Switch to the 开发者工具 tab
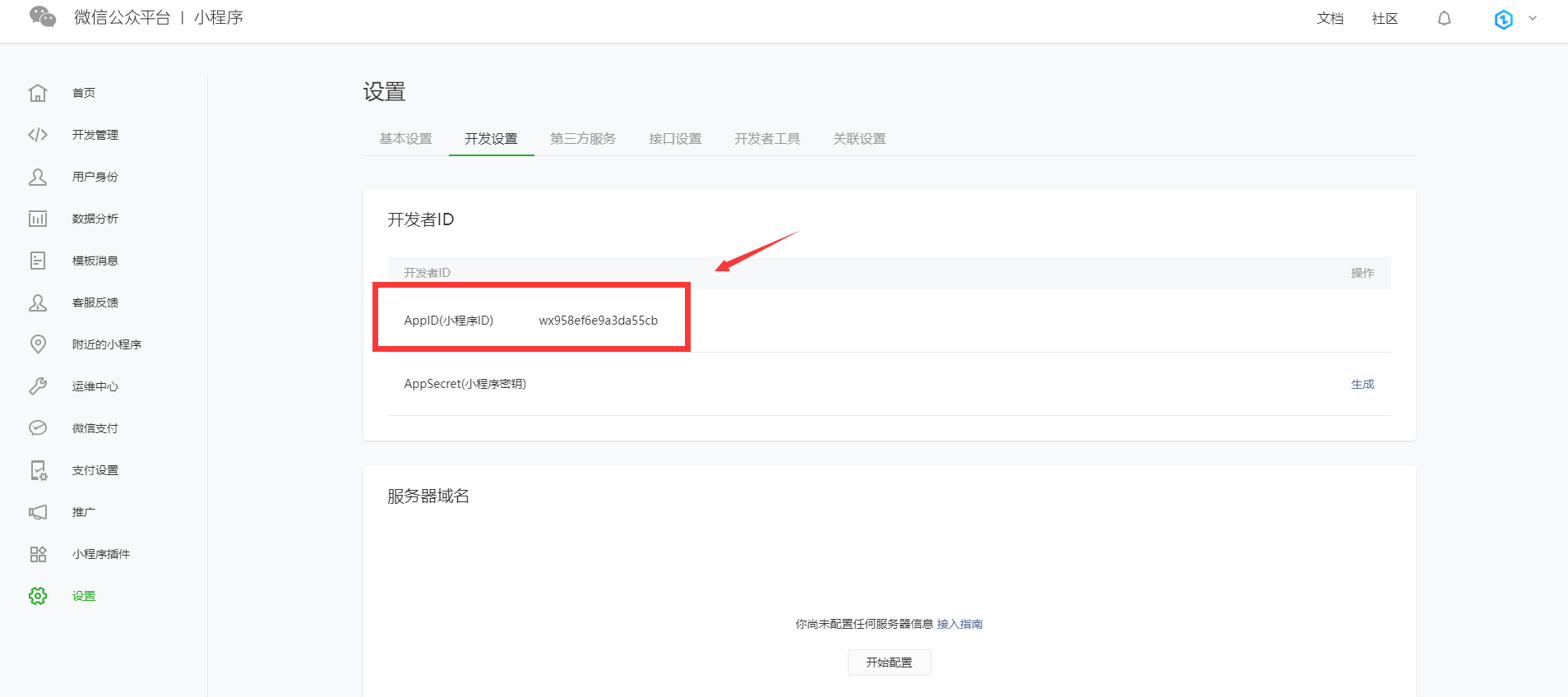The height and width of the screenshot is (697, 1568). pyautogui.click(x=768, y=139)
